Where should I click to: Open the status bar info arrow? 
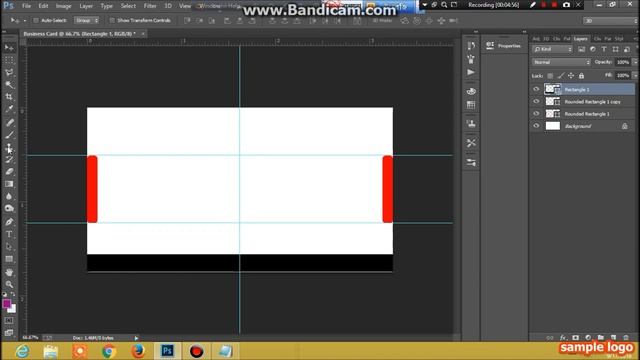(x=136, y=338)
